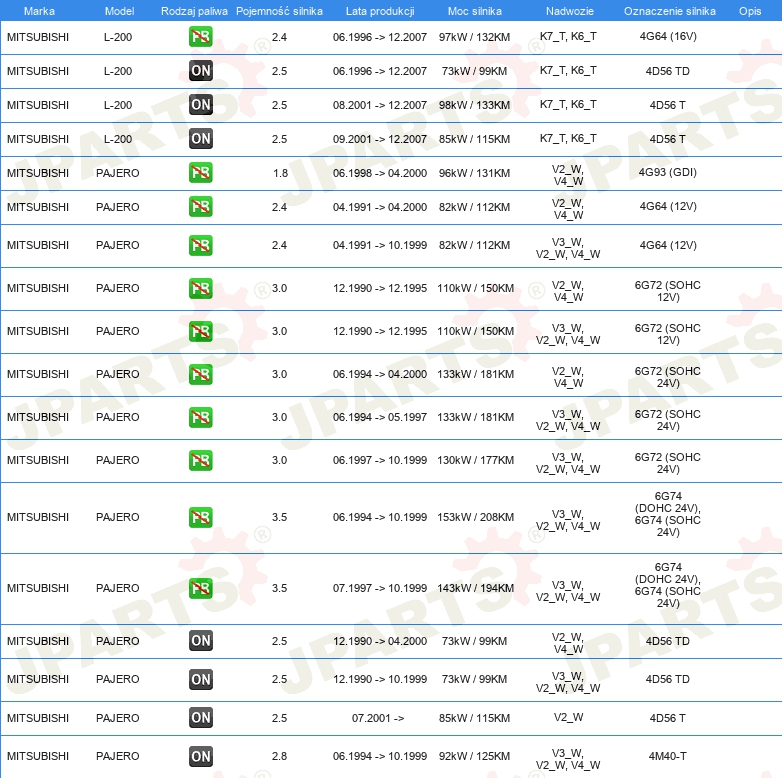782x778 pixels.
Task: Click the diesel ON icon for Pajero 2.8 4M40-T
Action: tap(201, 756)
